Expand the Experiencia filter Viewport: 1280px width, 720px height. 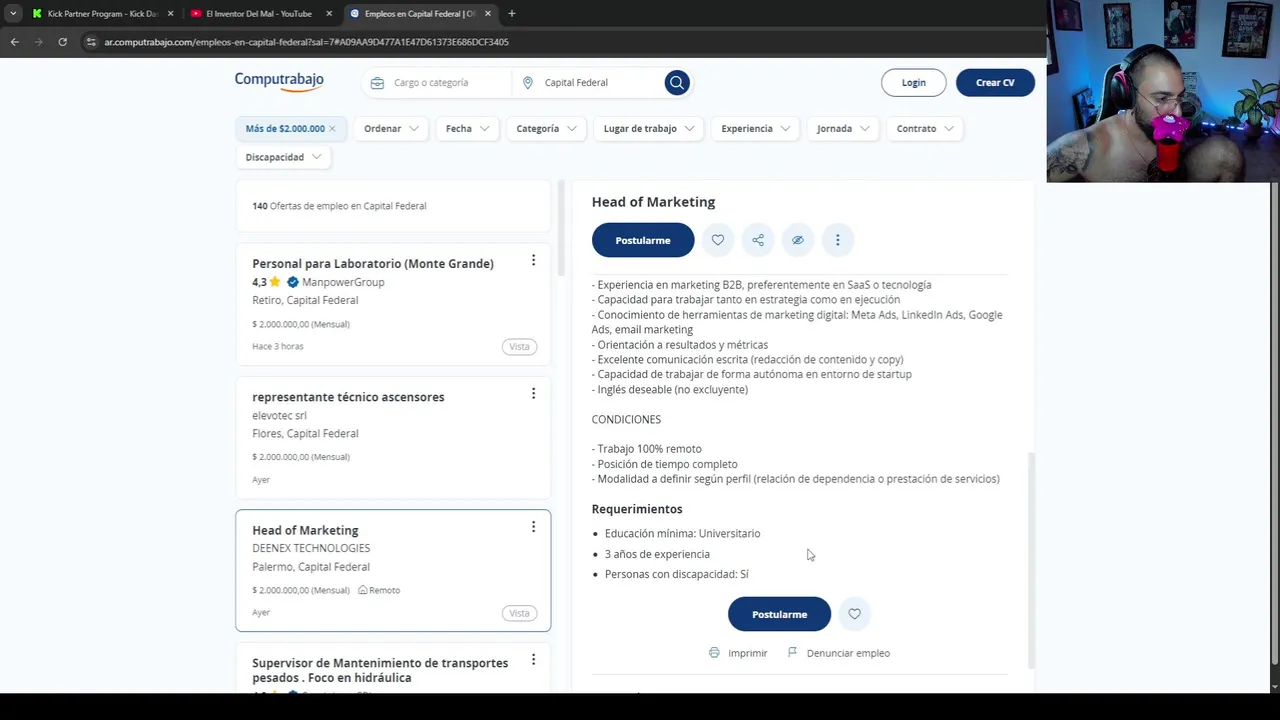click(x=756, y=128)
